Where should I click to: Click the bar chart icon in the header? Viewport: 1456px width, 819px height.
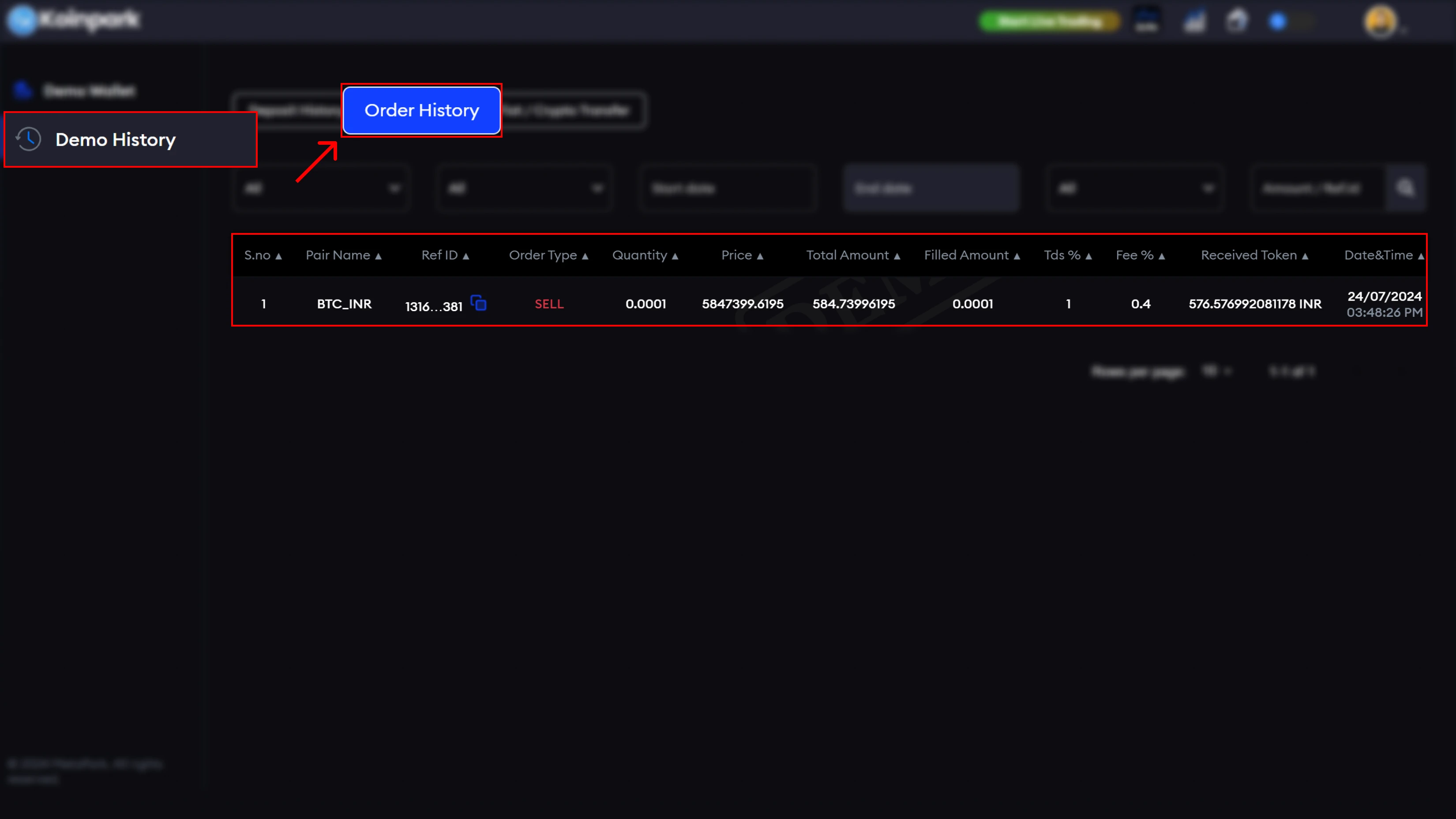point(1194,22)
